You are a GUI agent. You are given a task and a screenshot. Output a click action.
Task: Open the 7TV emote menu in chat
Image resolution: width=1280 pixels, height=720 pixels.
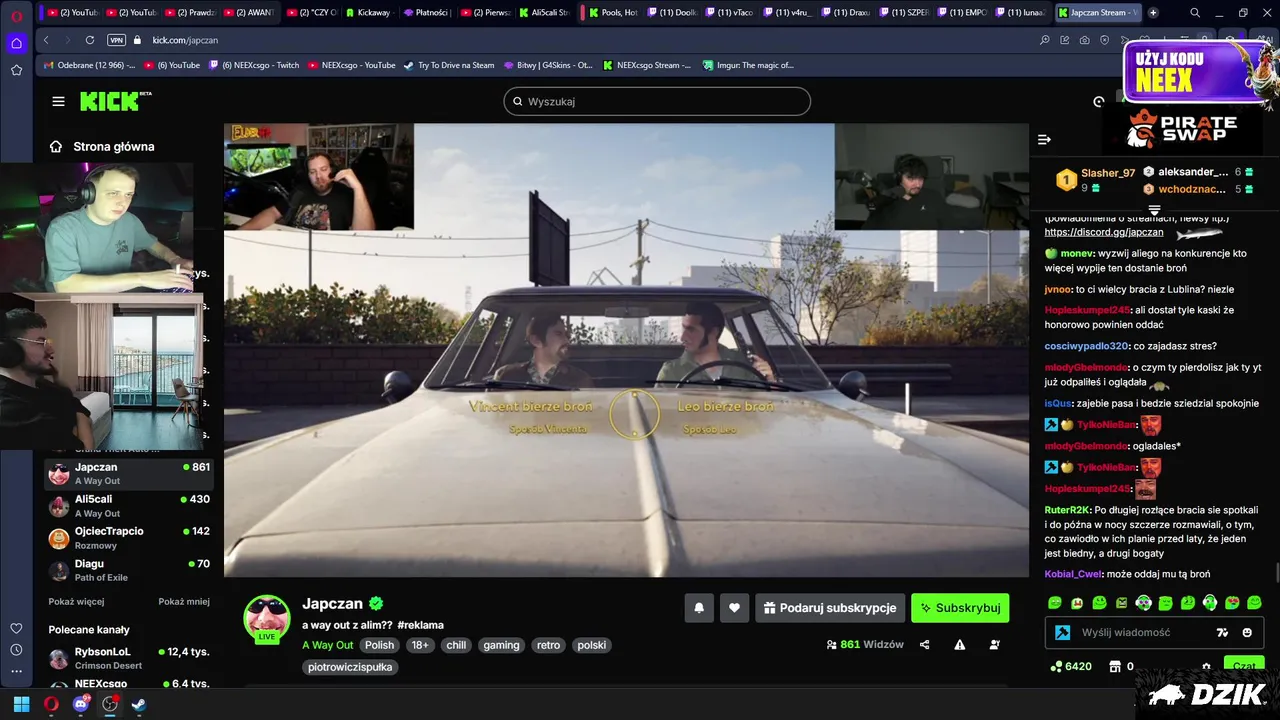point(1222,633)
